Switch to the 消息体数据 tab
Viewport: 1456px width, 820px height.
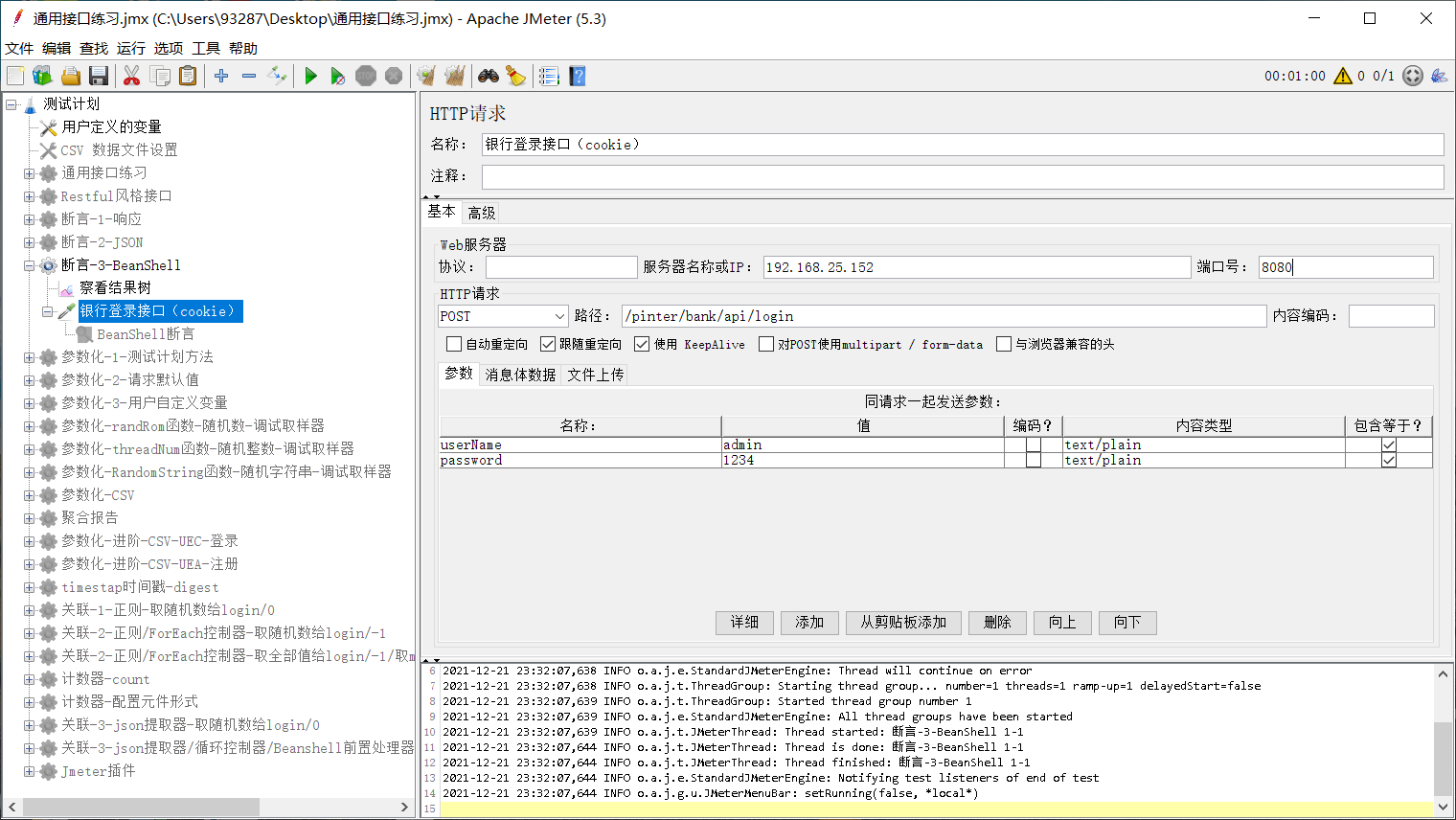520,375
